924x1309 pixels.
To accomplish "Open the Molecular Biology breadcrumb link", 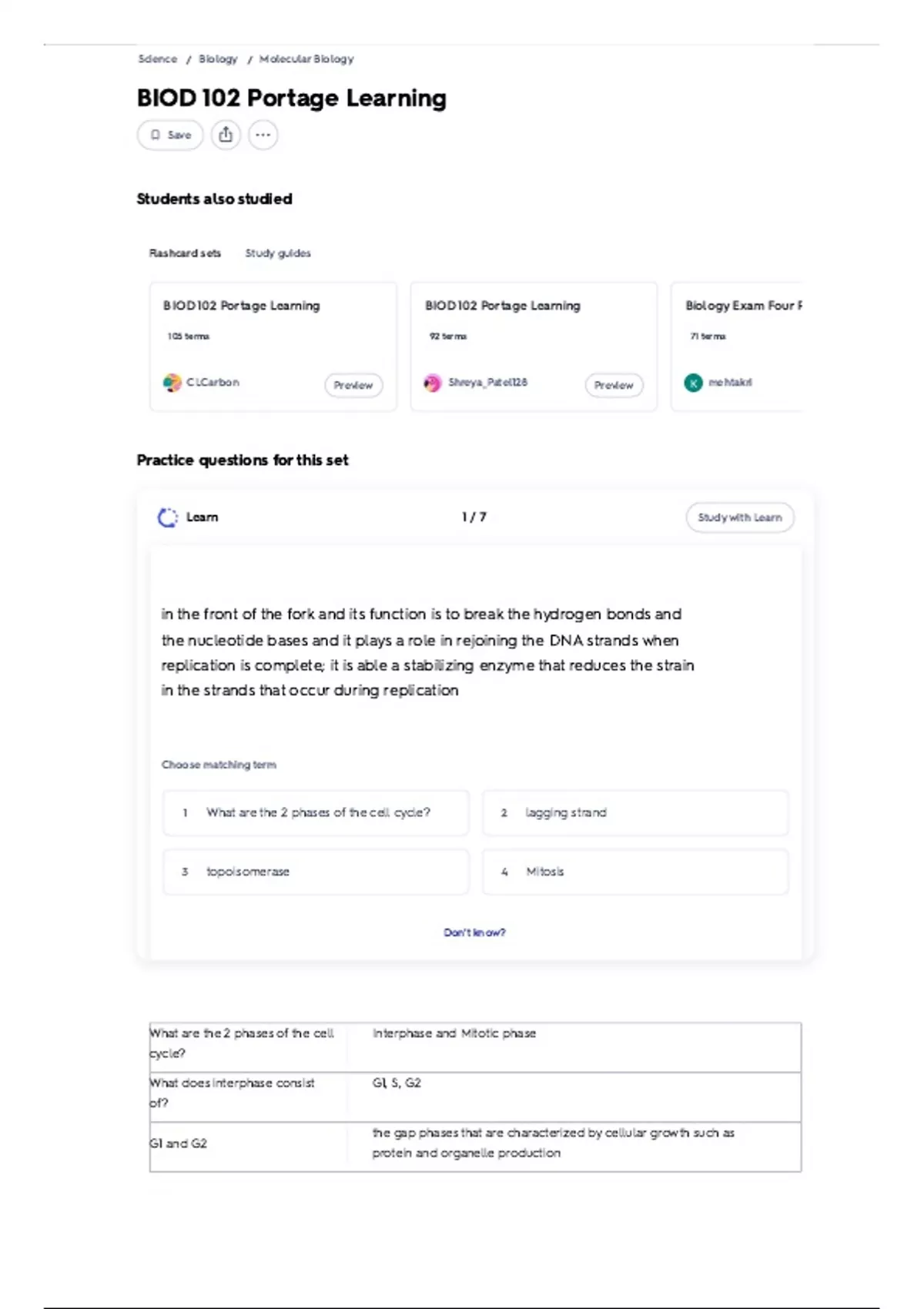I will [x=306, y=59].
